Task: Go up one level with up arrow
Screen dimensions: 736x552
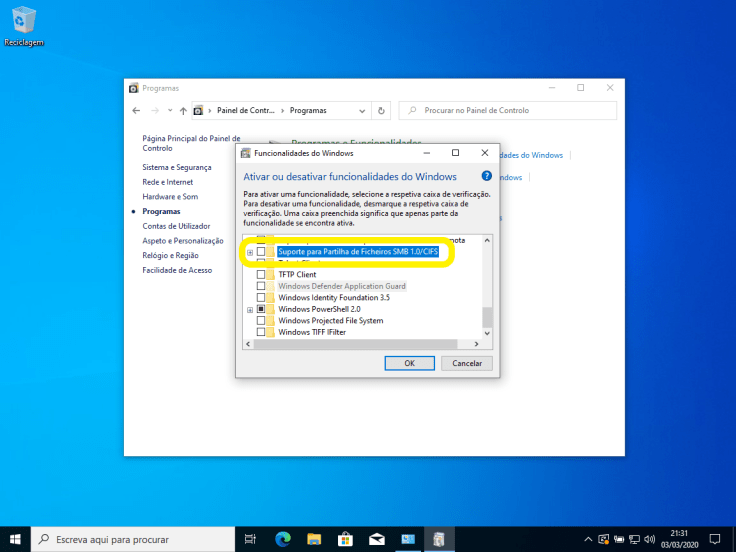Action: point(183,110)
